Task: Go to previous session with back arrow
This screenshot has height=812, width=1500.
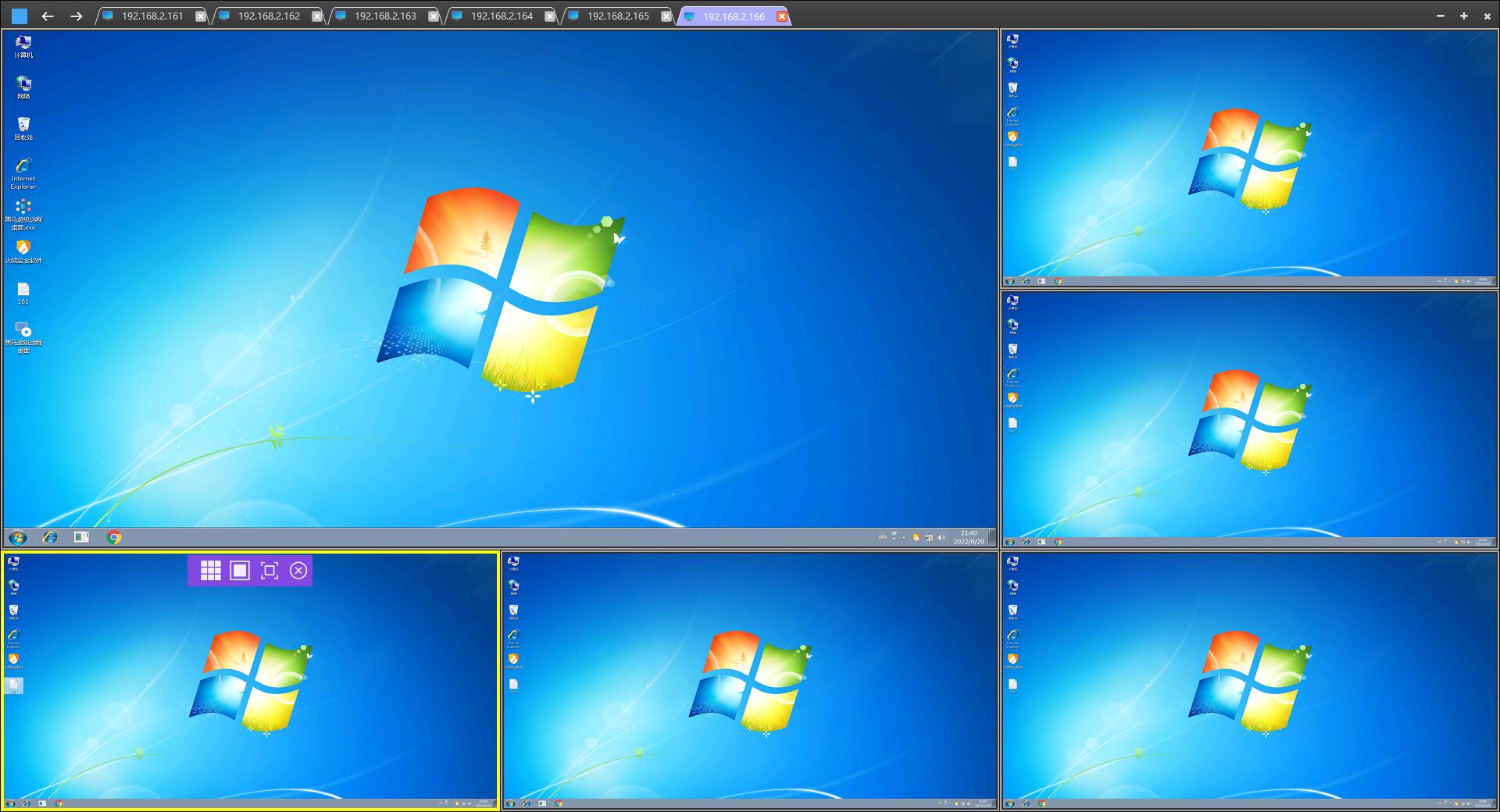Action: 48,16
